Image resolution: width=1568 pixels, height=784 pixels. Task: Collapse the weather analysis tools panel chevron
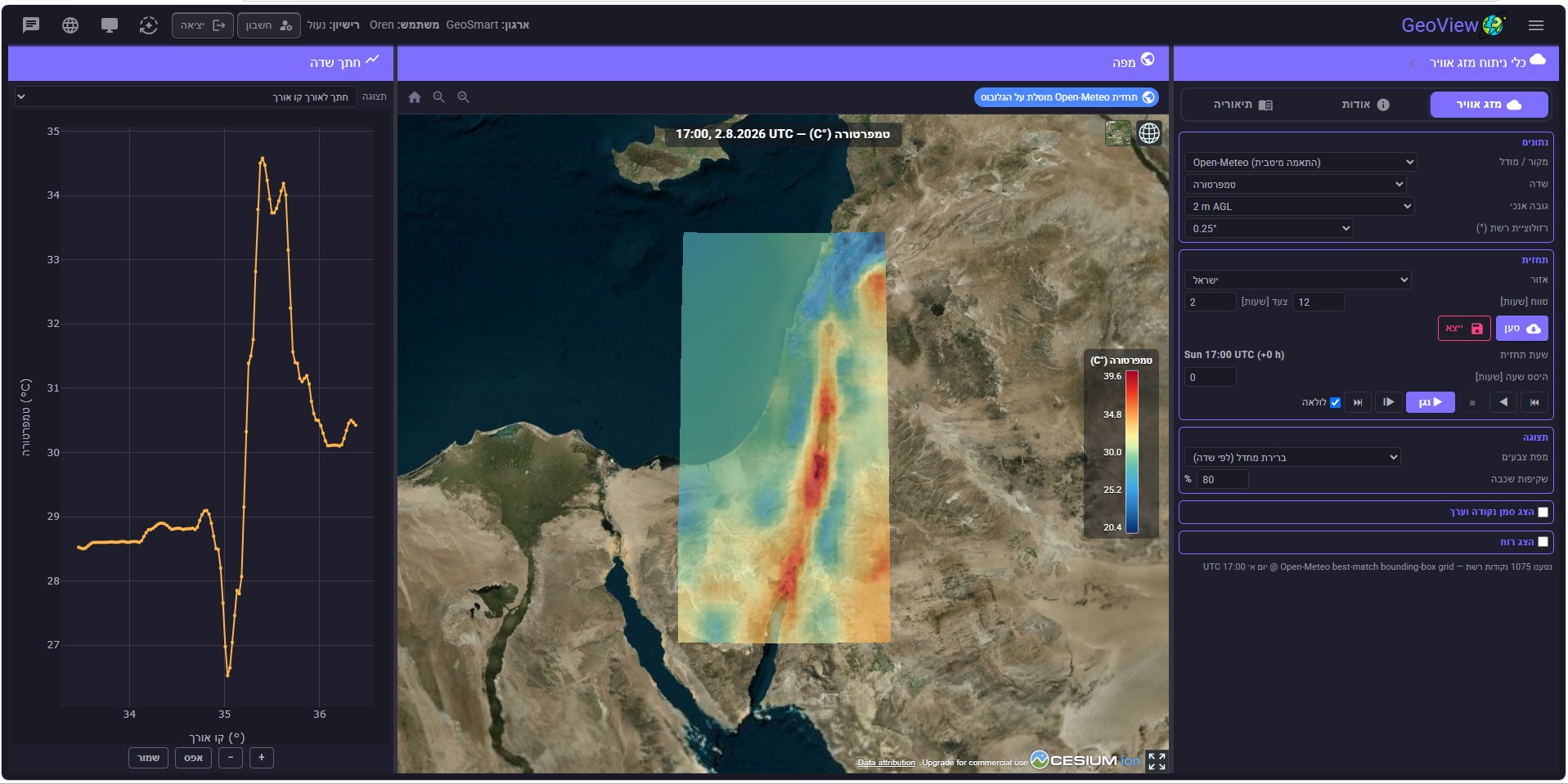(x=1413, y=63)
